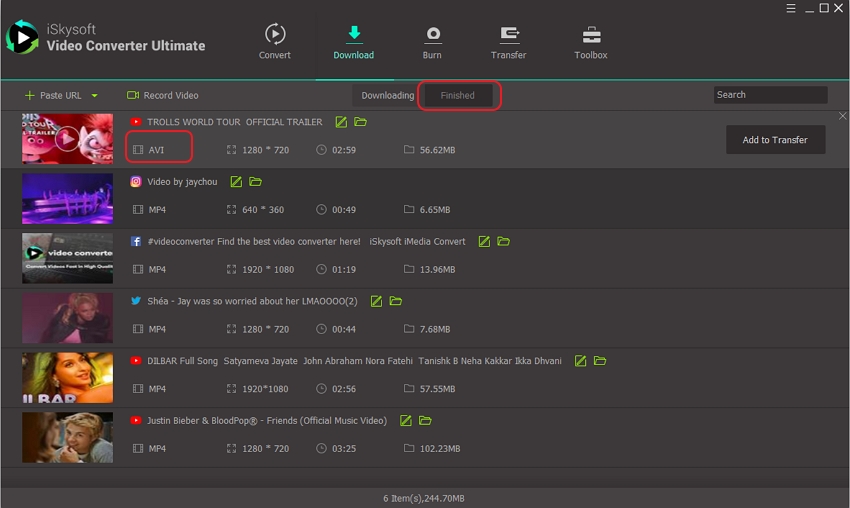Select the Download tab in top navigation
Viewport: 850px width, 508px height.
click(353, 41)
